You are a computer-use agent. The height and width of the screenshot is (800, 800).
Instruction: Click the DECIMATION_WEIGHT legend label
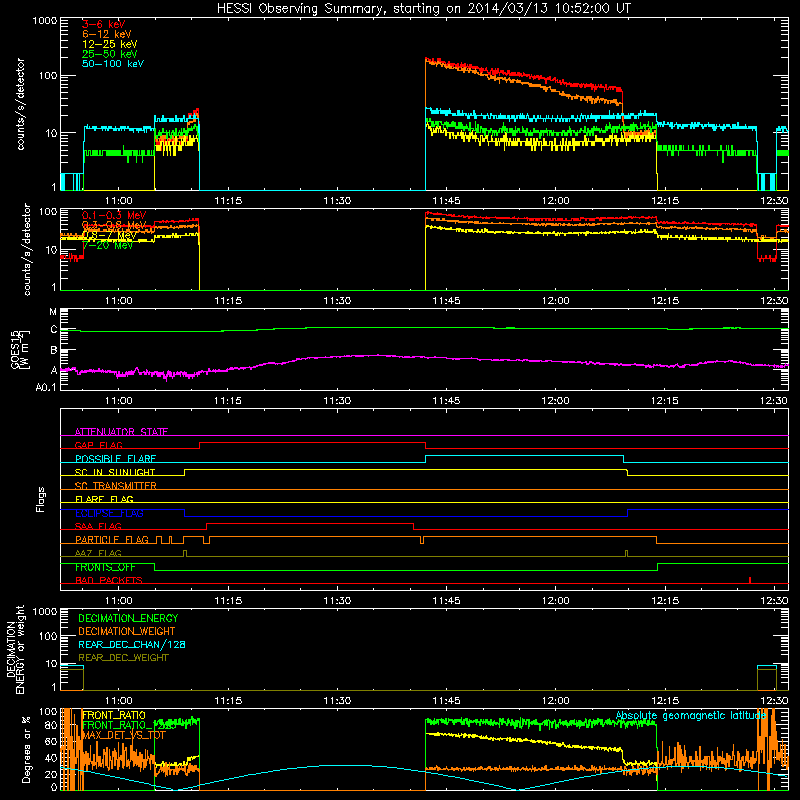click(x=127, y=631)
